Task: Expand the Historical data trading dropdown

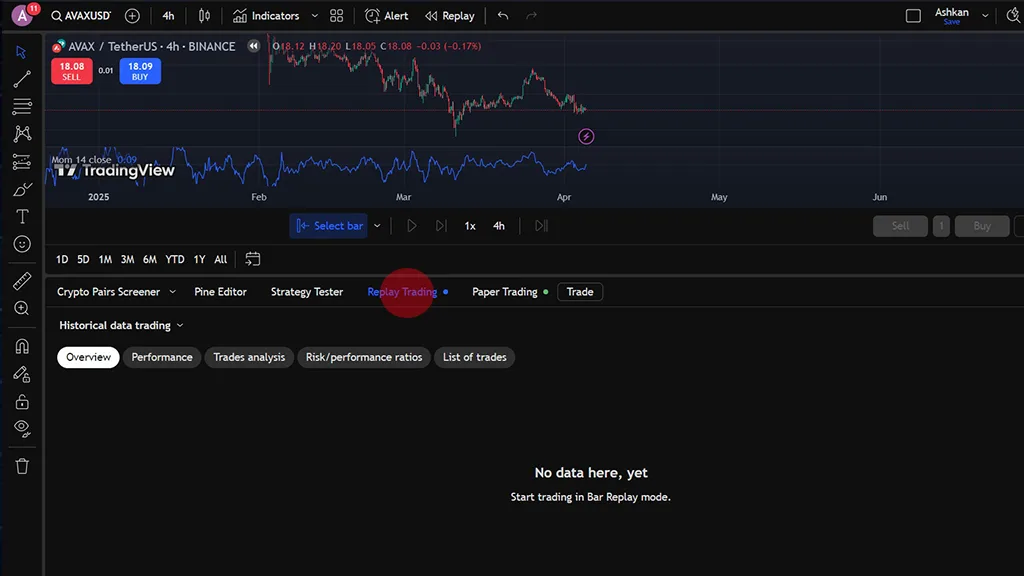Action: (x=121, y=325)
